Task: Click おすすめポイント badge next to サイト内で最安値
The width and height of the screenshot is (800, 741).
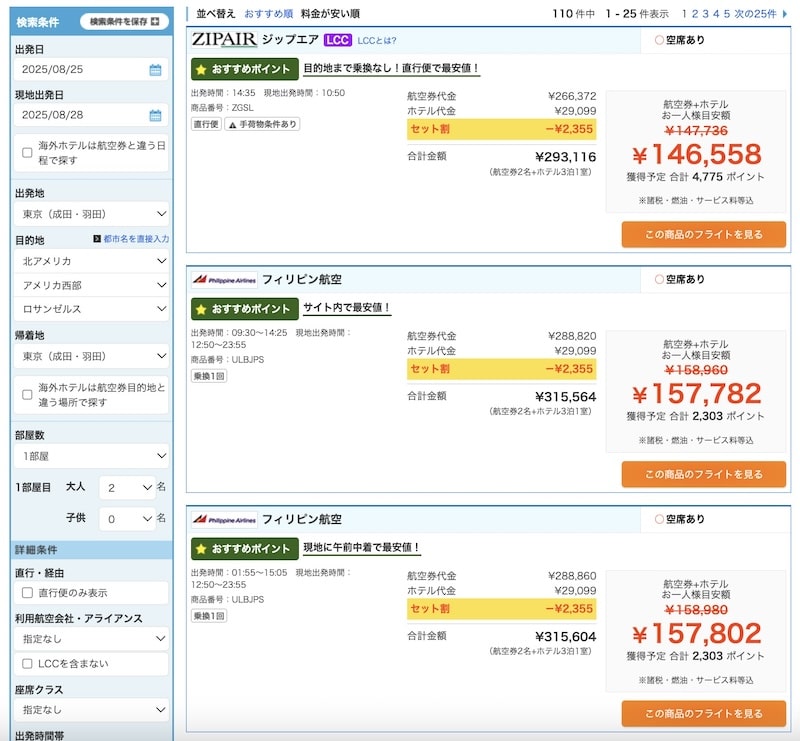Action: (245, 309)
